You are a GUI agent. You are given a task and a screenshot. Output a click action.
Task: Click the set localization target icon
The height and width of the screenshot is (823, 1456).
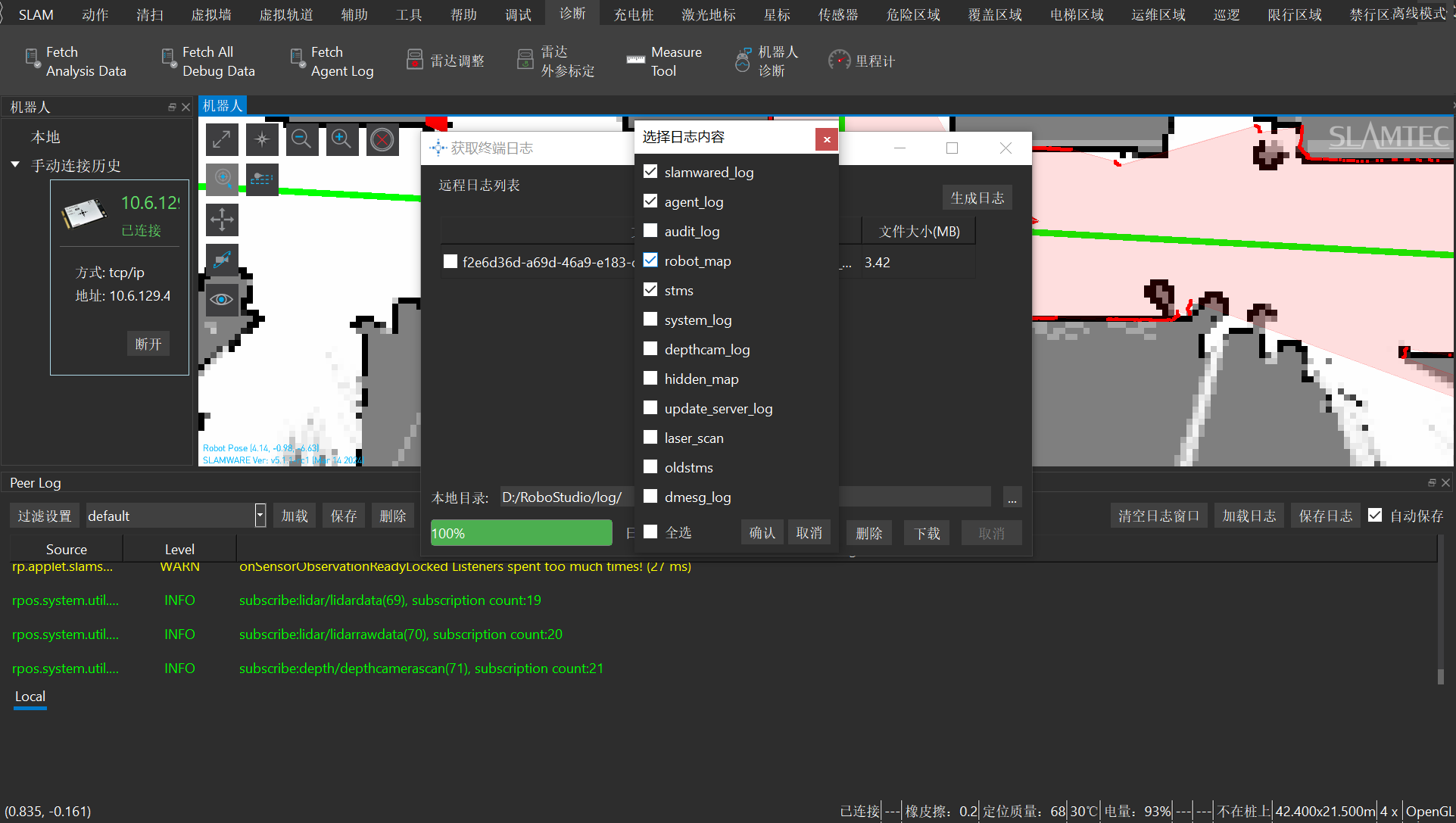pyautogui.click(x=222, y=179)
